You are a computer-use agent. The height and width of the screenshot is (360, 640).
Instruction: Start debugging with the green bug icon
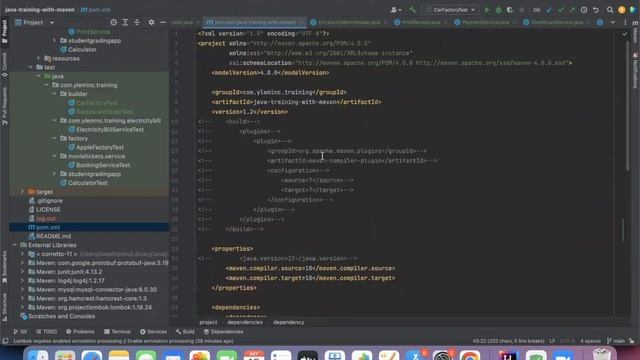pos(498,10)
